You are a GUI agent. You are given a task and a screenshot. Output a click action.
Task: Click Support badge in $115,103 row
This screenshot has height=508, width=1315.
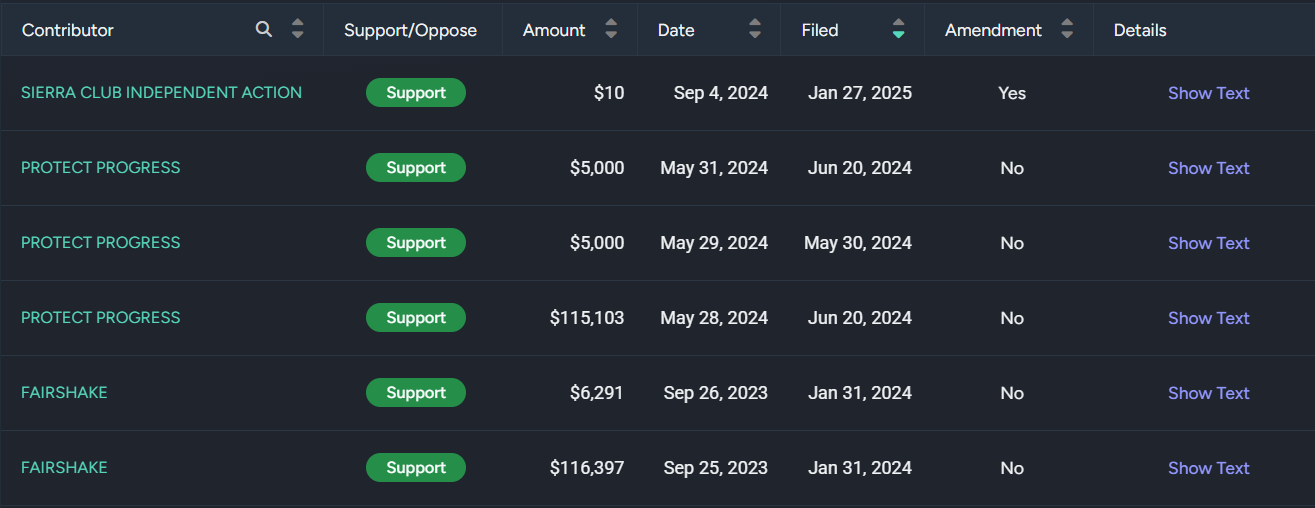[x=416, y=318]
